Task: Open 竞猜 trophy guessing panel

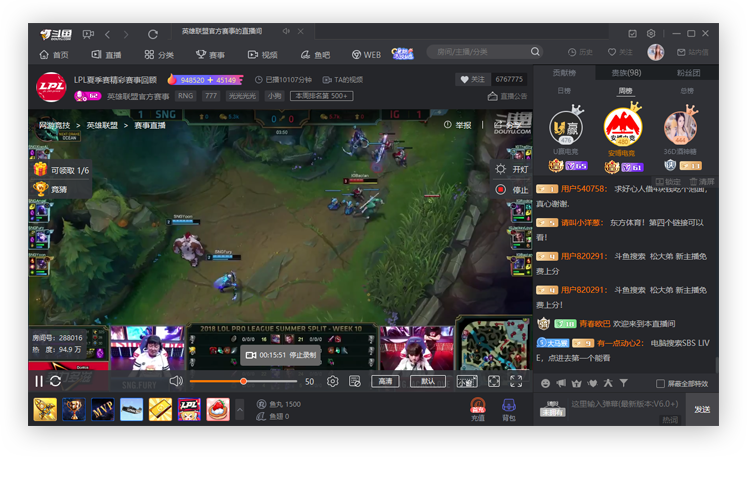Action: [50, 189]
